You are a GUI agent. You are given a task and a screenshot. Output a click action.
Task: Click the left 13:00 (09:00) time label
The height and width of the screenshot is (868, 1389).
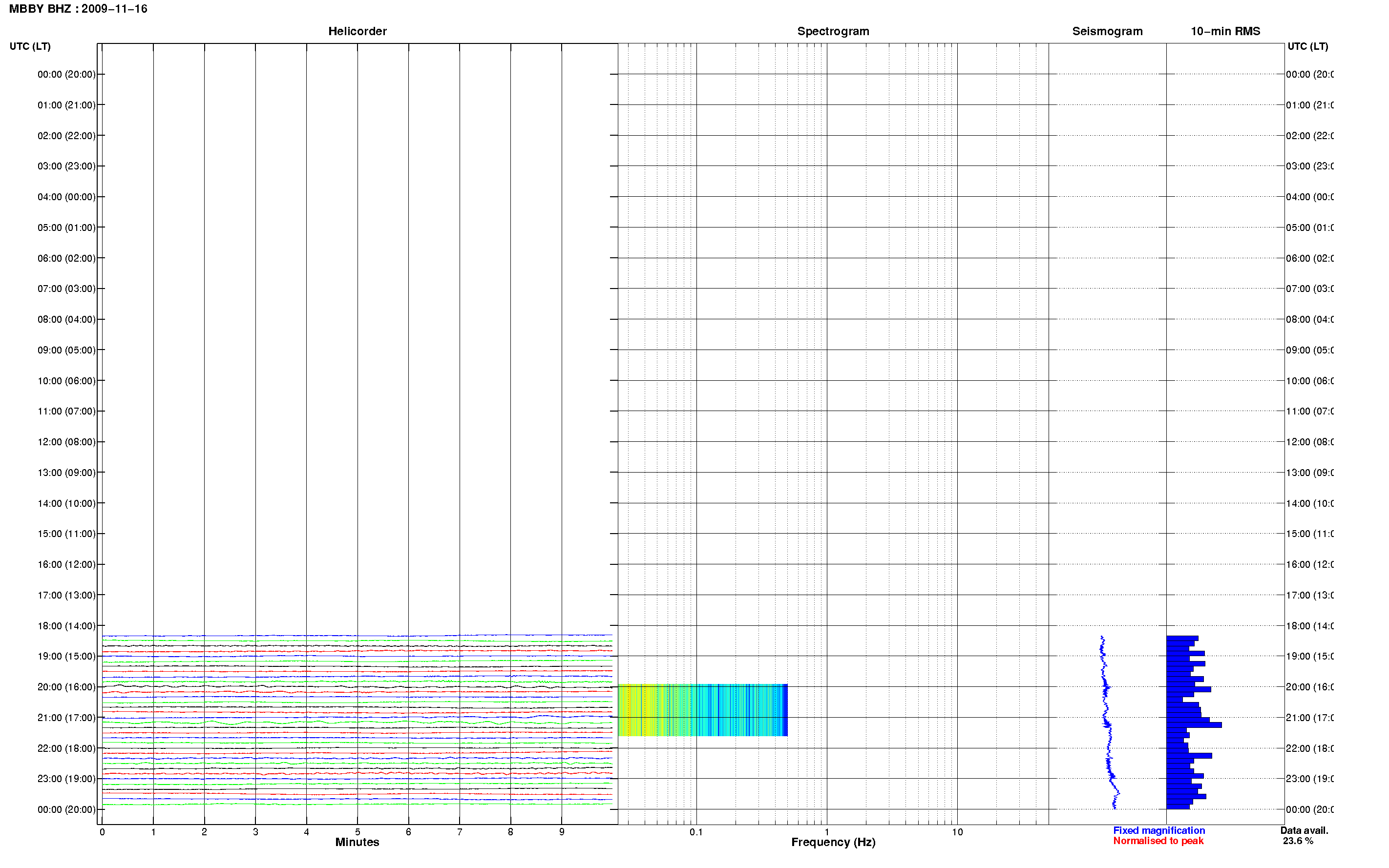pyautogui.click(x=66, y=473)
